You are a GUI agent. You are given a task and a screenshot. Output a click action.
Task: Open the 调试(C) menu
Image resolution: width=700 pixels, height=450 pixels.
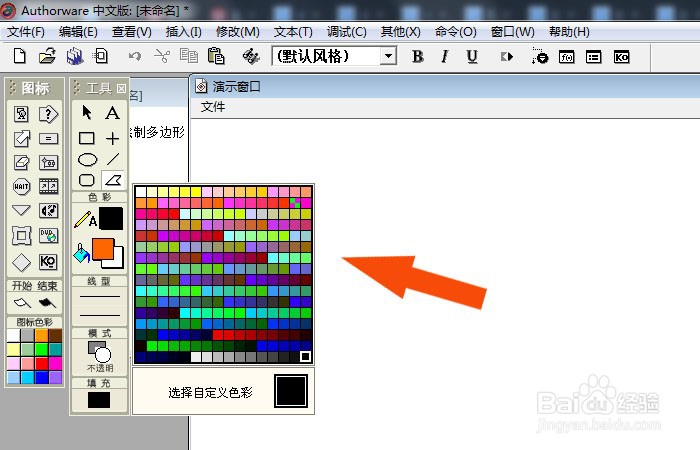coord(346,32)
